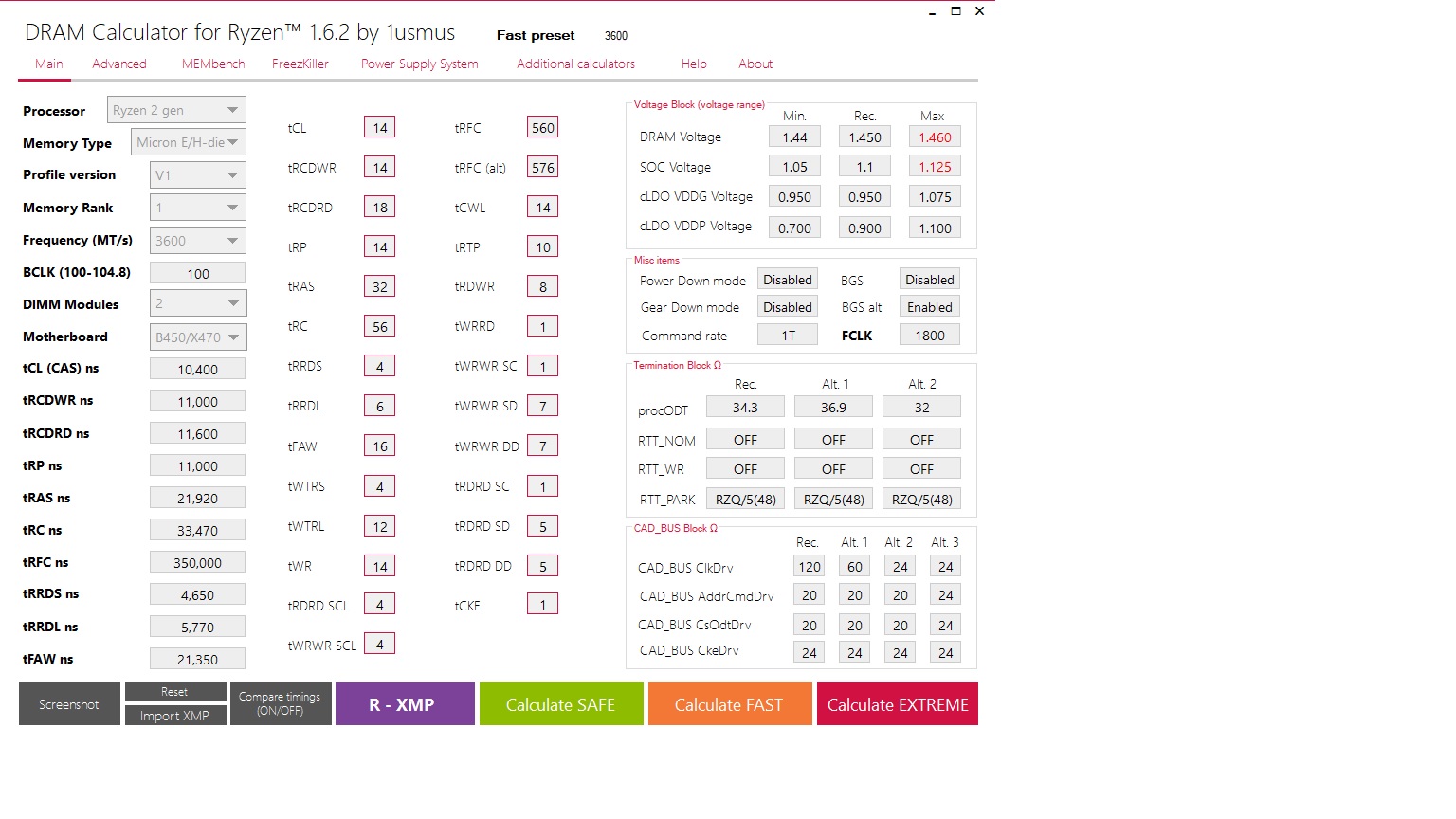
Task: Click the tRCDRD timing value 18
Action: click(x=380, y=207)
